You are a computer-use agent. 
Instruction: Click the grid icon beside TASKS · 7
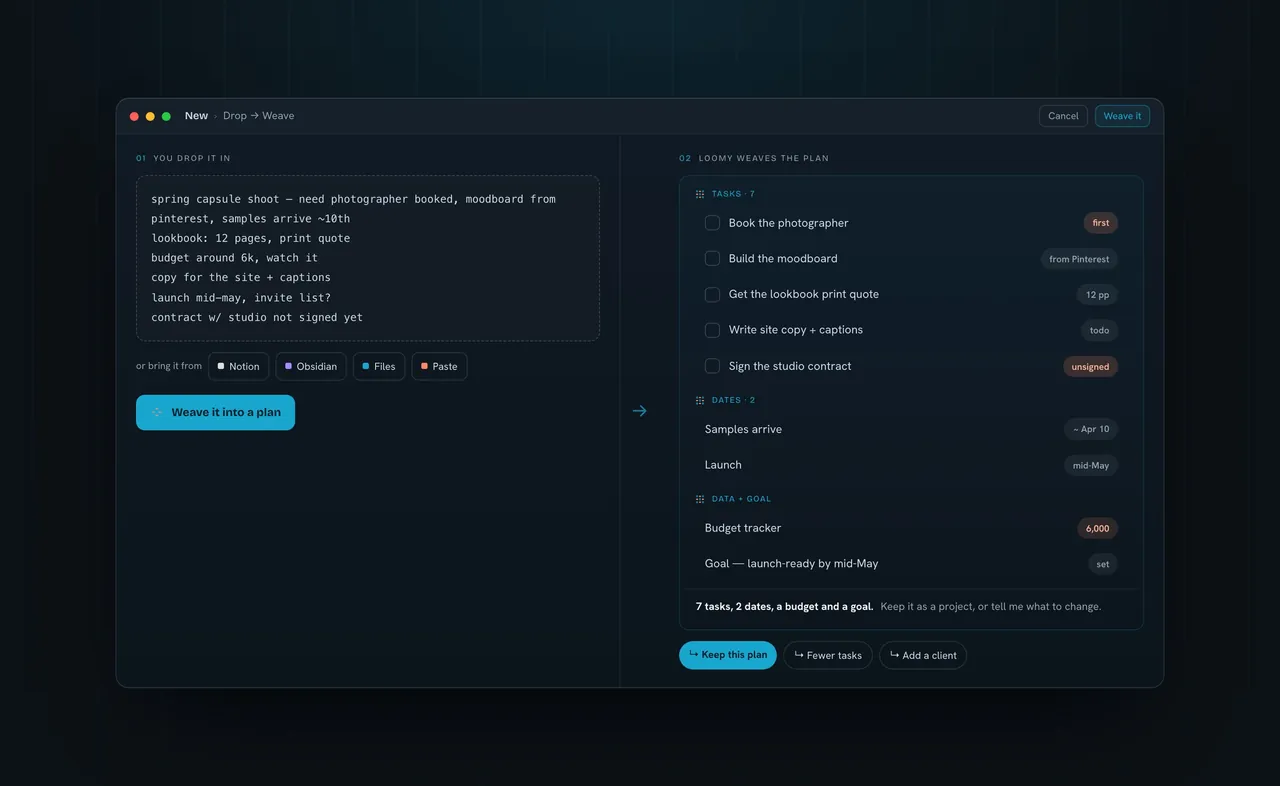pyautogui.click(x=700, y=194)
